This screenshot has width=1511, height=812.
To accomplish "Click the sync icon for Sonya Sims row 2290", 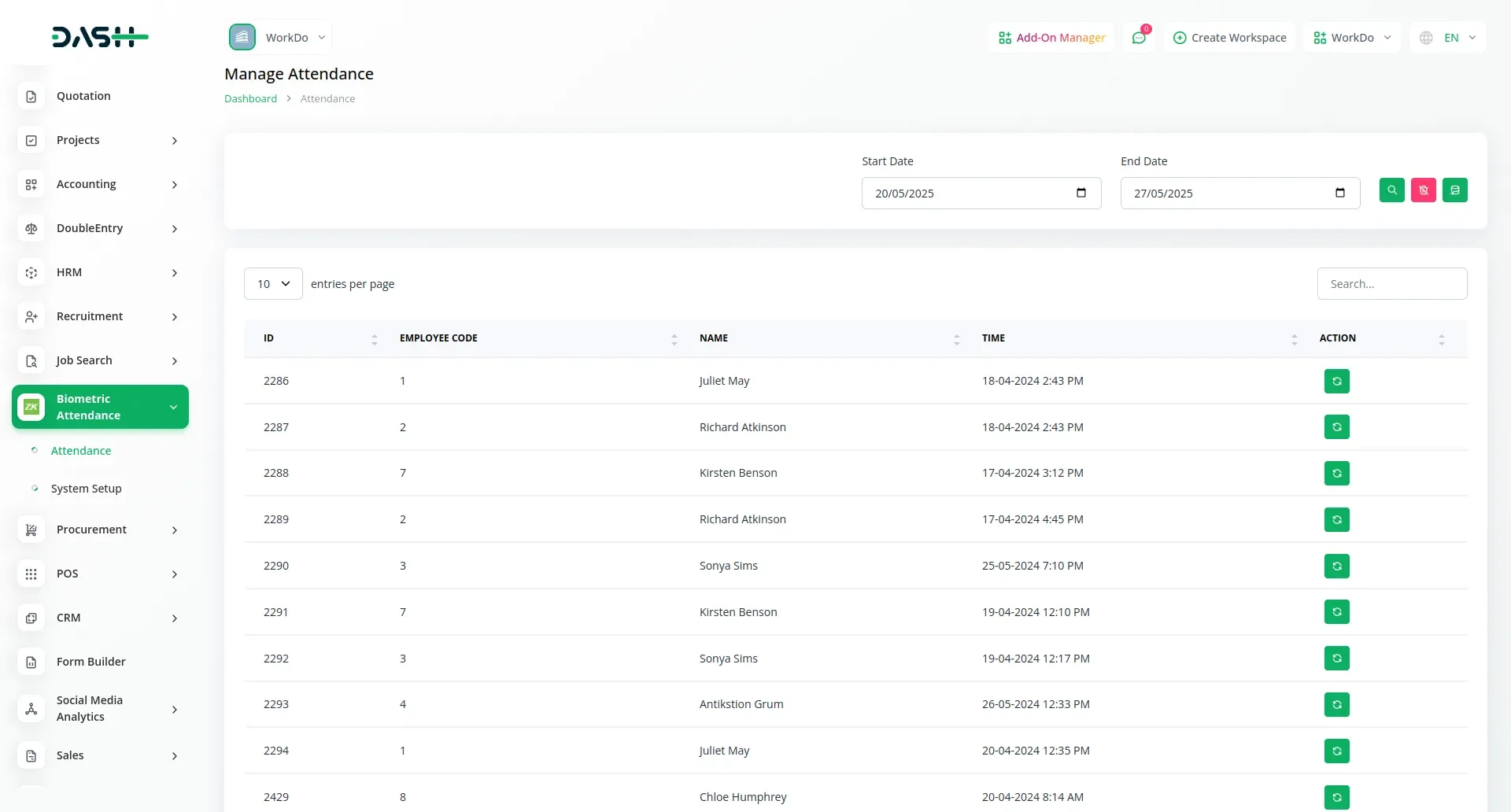I will (x=1336, y=567).
